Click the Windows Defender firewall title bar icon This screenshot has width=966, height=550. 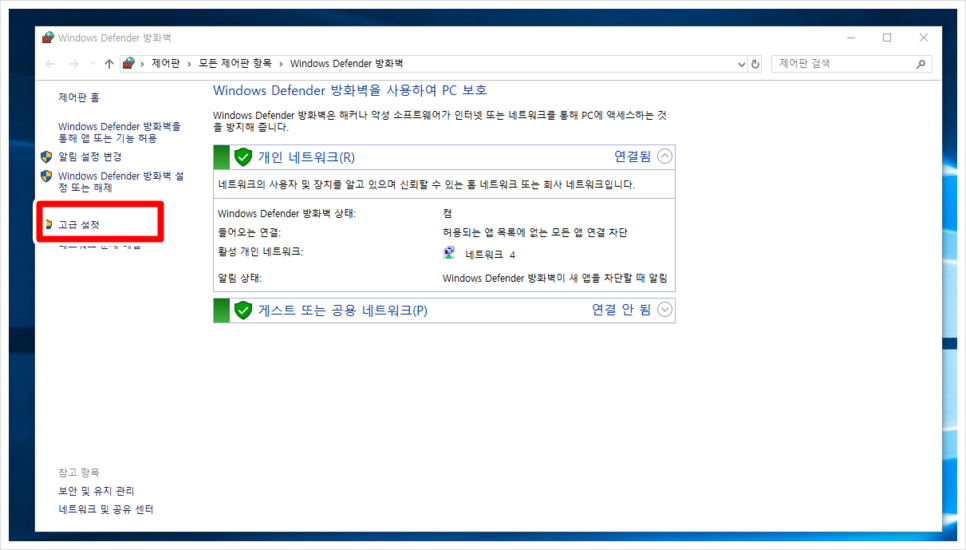(x=47, y=38)
